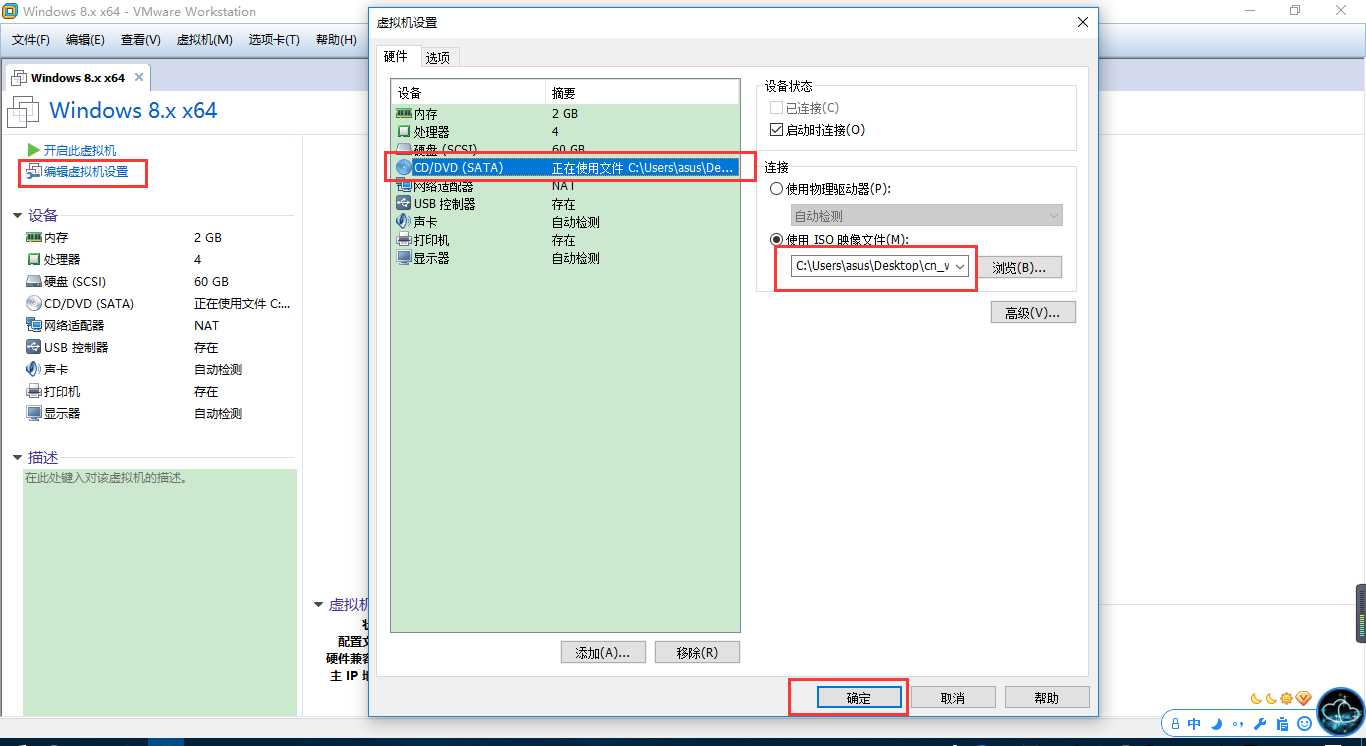
Task: Open the 查看(V) menu
Action: point(141,40)
